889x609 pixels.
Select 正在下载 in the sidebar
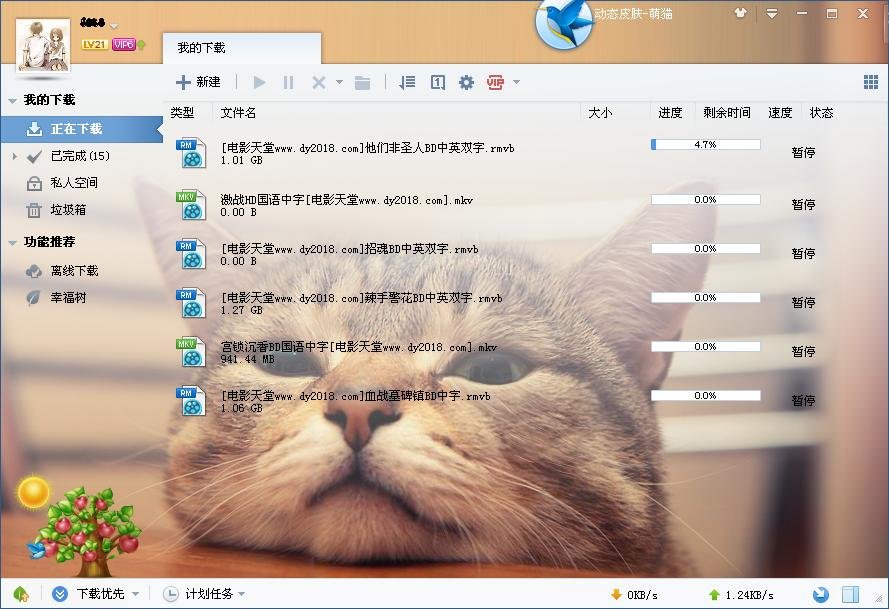82,129
